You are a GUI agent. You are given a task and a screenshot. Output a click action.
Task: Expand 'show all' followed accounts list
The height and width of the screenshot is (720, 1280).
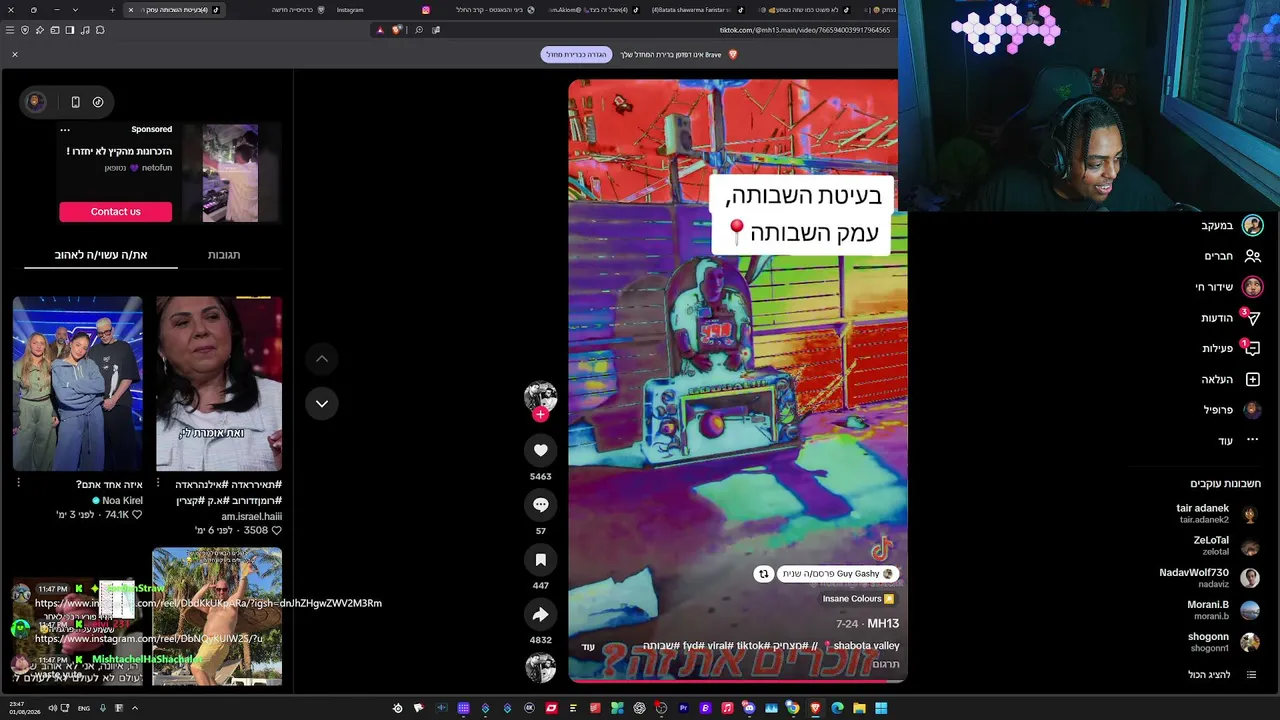(1221, 675)
